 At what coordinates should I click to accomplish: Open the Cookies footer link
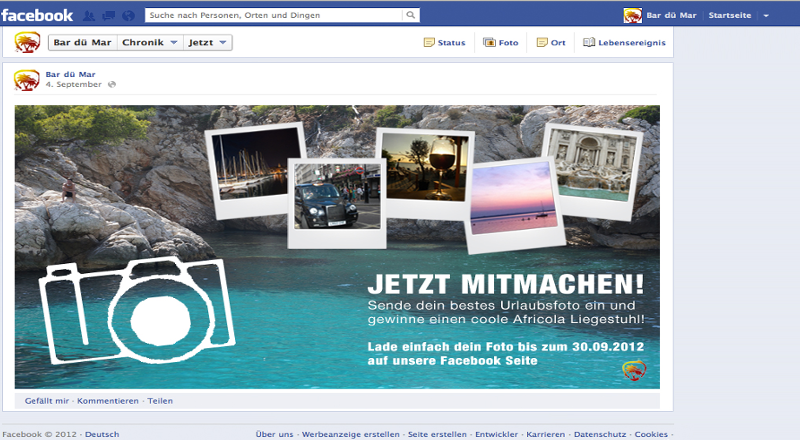[x=651, y=434]
